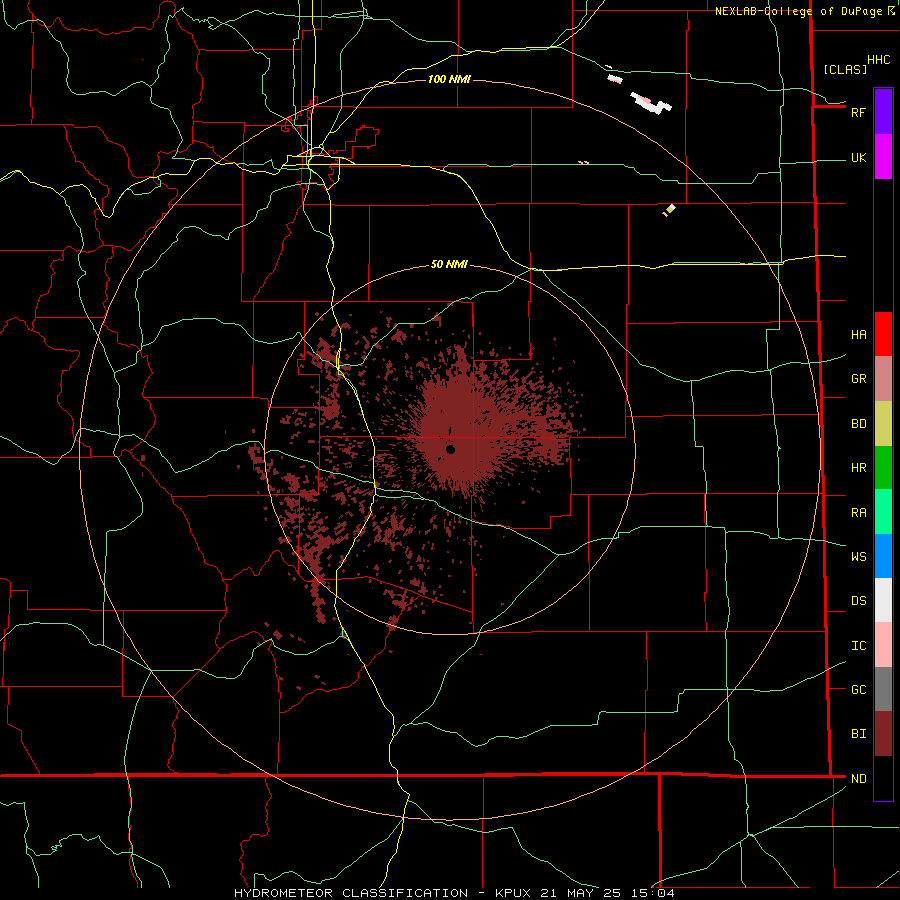Viewport: 900px width, 900px height.
Task: Click the ND legend label
Action: pos(858,779)
